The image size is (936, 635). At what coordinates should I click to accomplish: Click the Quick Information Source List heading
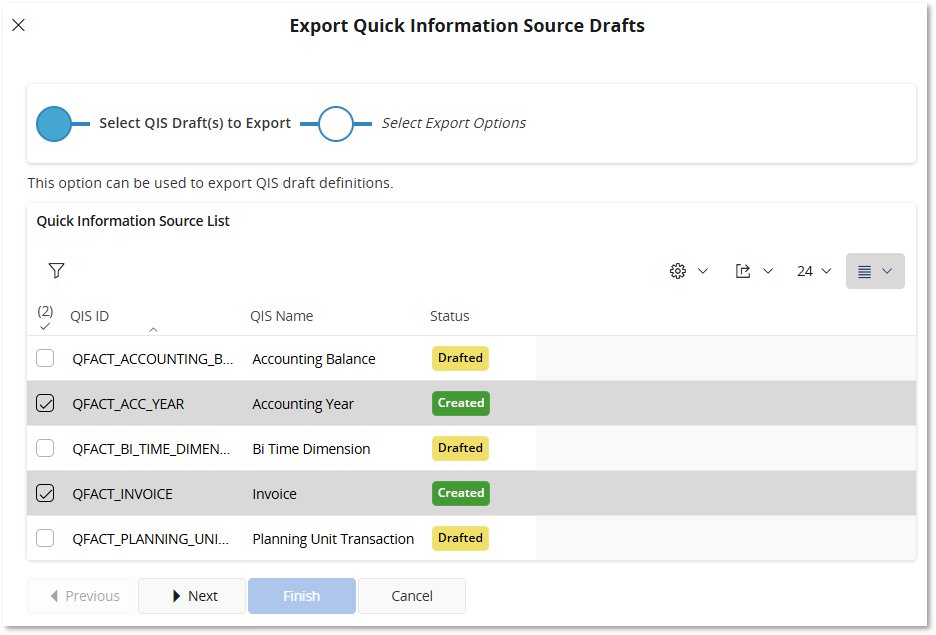tap(133, 221)
